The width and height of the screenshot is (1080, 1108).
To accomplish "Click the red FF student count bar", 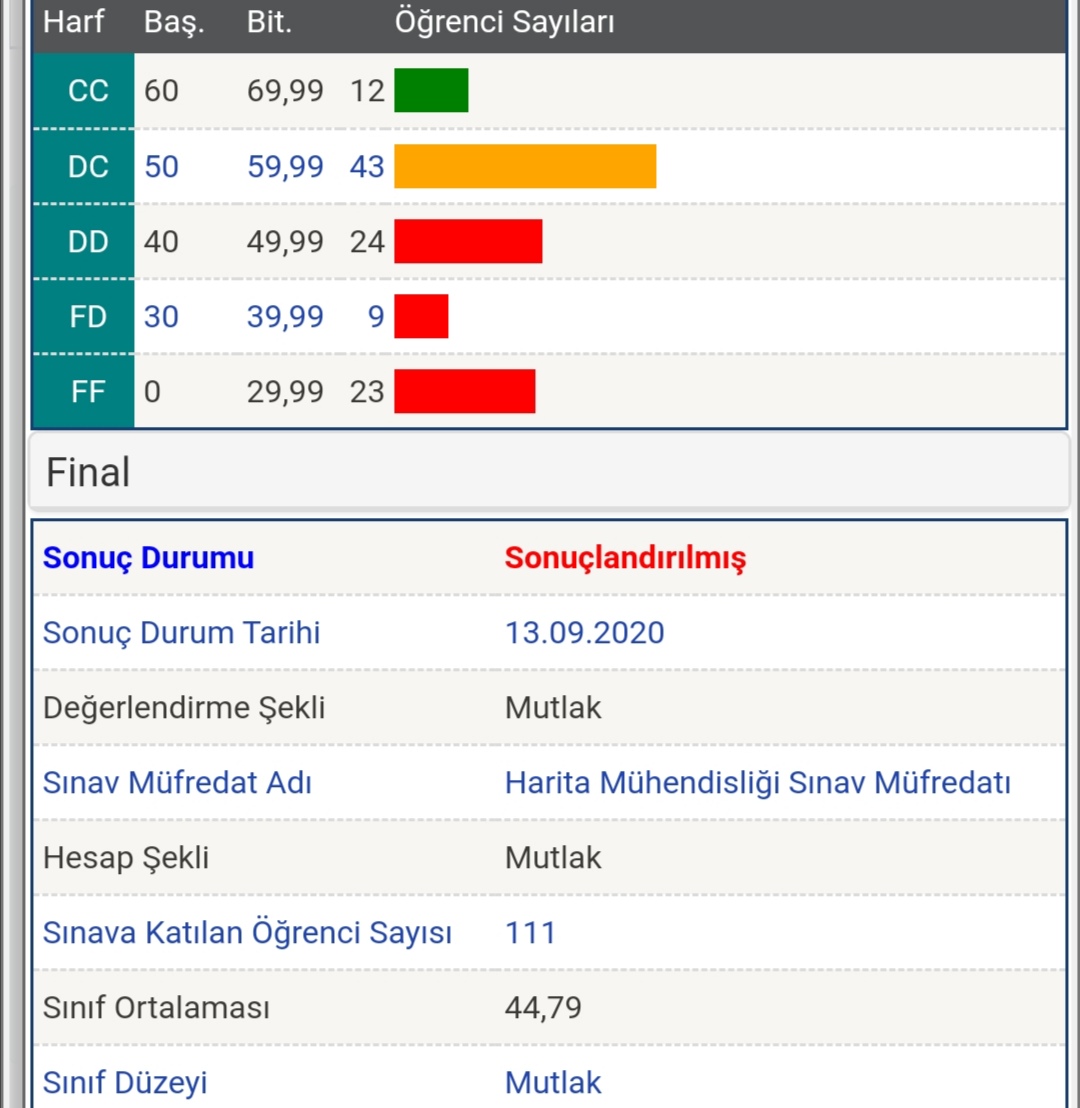I will point(464,391).
